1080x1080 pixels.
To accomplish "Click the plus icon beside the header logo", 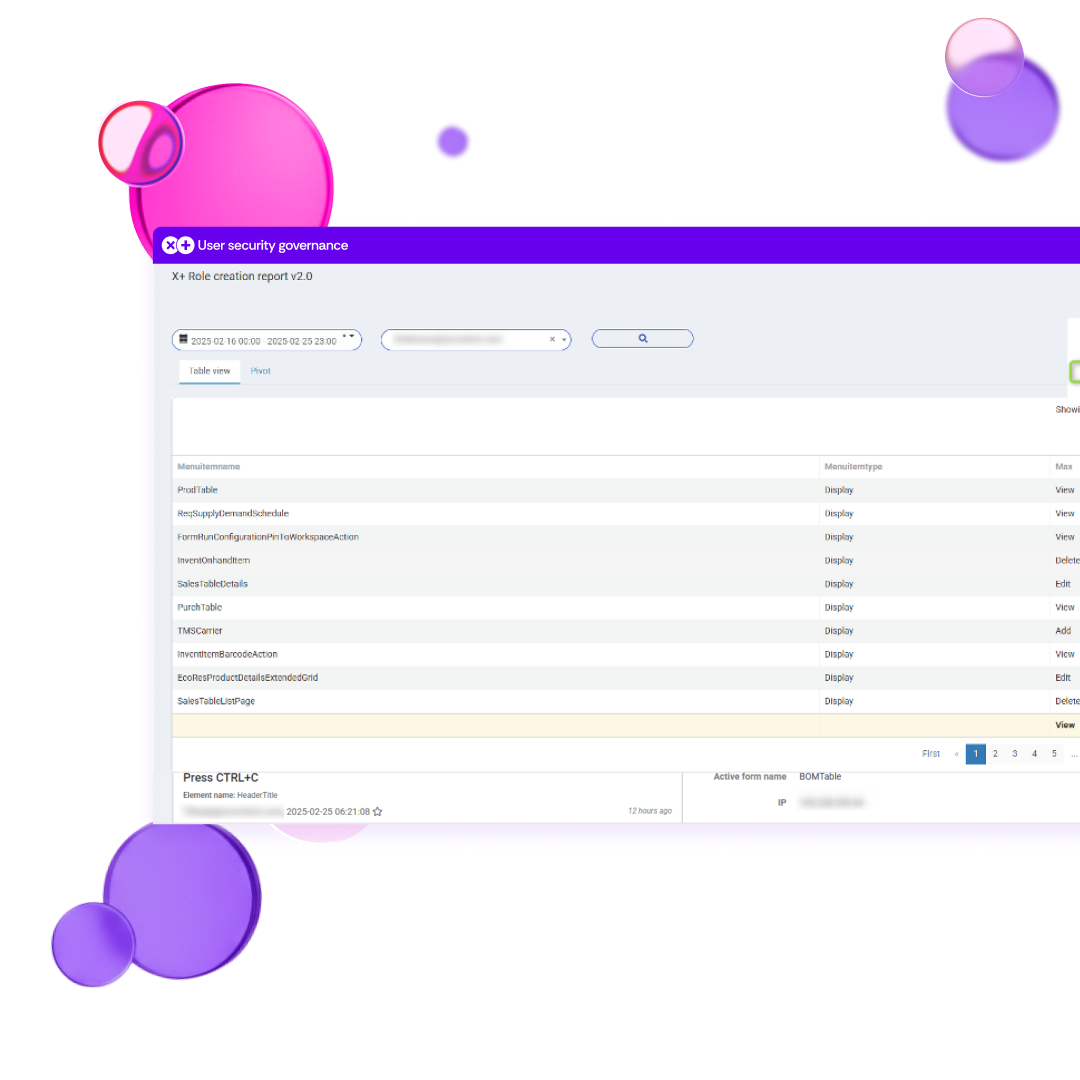I will click(x=184, y=244).
